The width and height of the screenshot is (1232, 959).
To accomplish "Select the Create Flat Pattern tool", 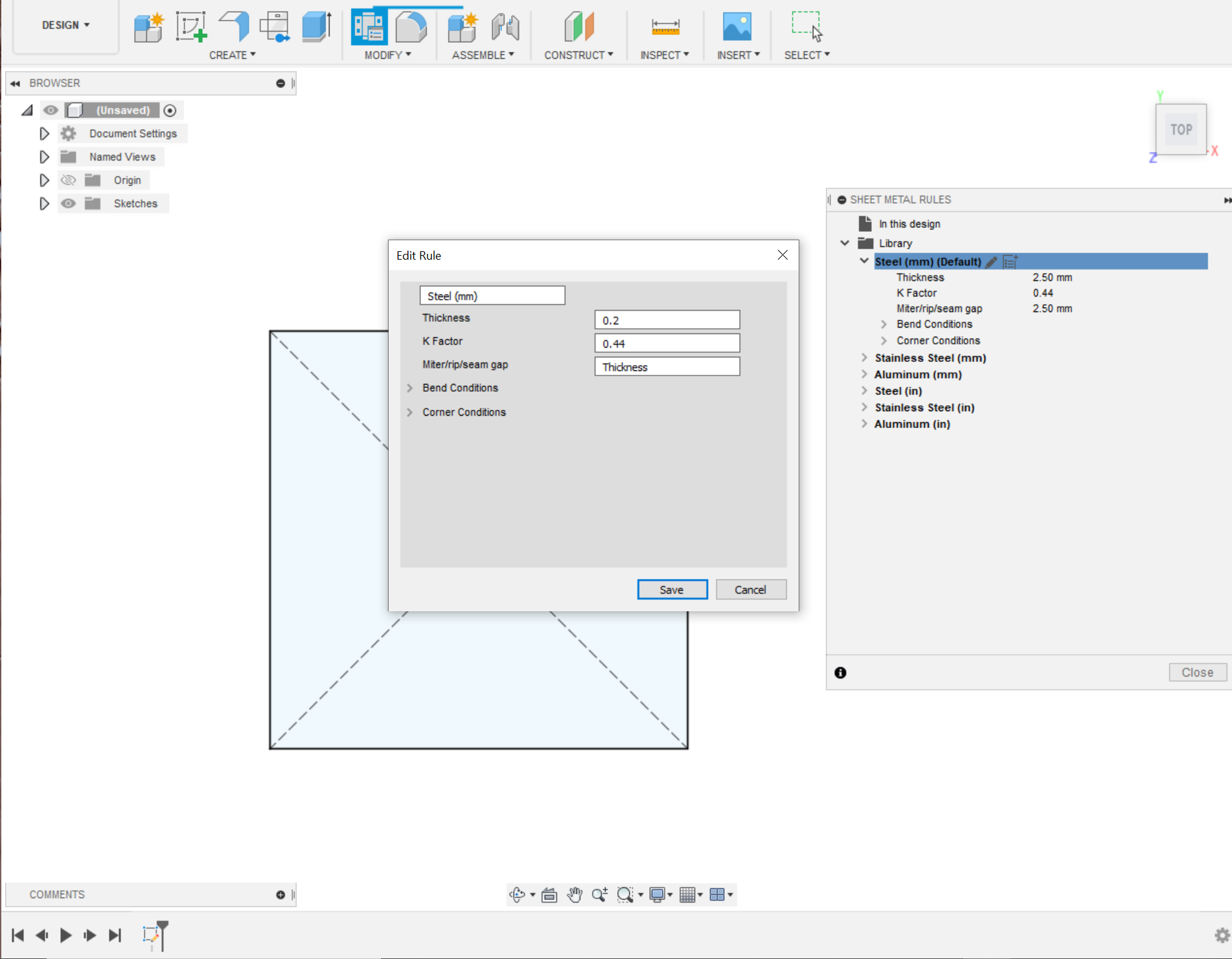I will coord(275,27).
